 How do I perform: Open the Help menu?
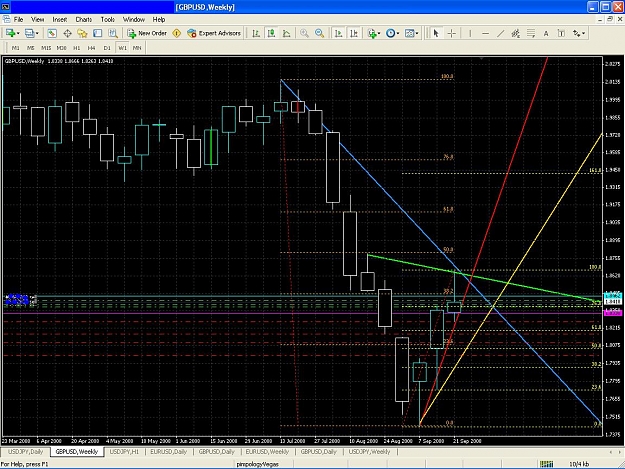[x=159, y=19]
